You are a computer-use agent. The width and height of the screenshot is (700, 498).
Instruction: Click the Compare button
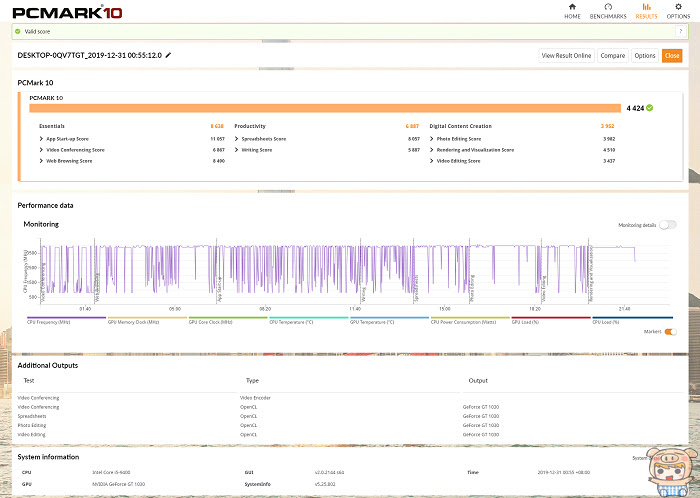(x=613, y=56)
